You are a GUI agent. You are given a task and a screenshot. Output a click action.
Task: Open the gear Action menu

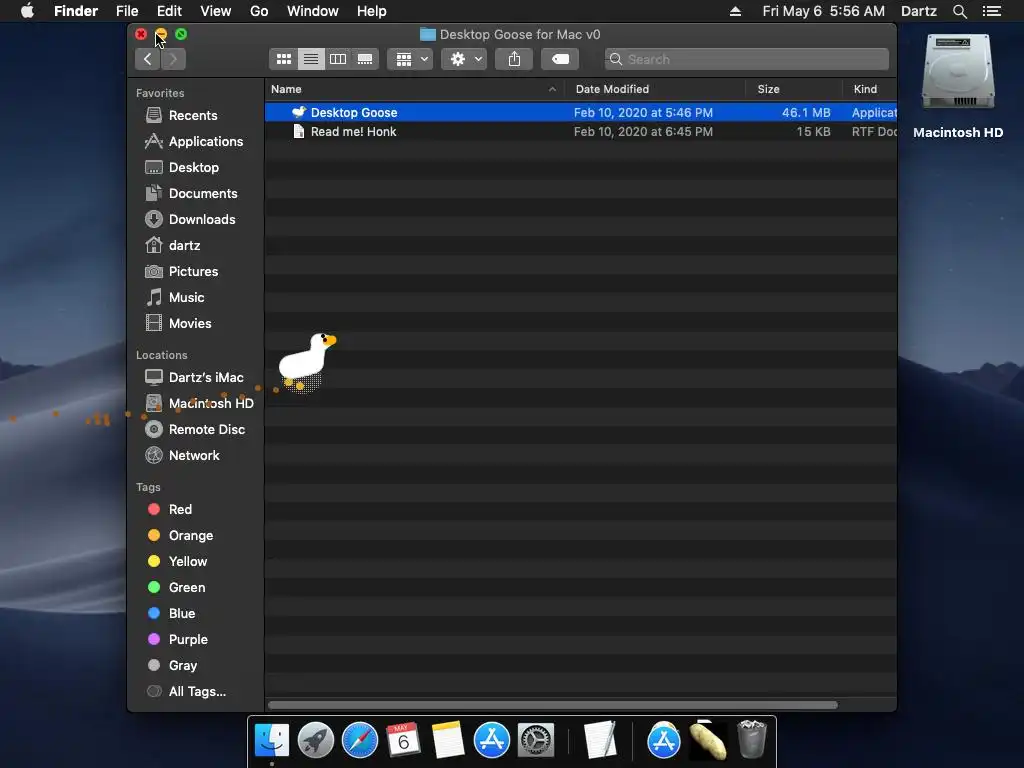click(464, 59)
